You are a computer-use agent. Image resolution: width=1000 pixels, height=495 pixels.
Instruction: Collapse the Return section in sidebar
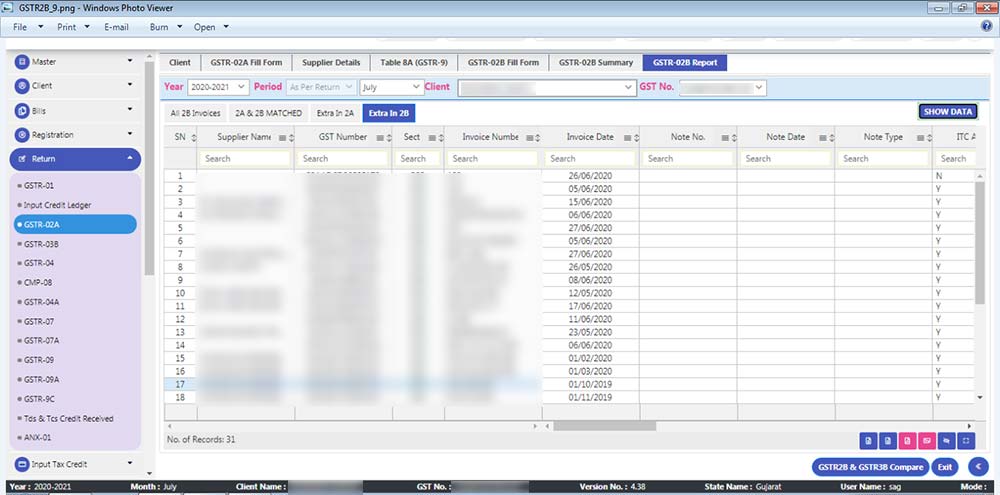129,158
